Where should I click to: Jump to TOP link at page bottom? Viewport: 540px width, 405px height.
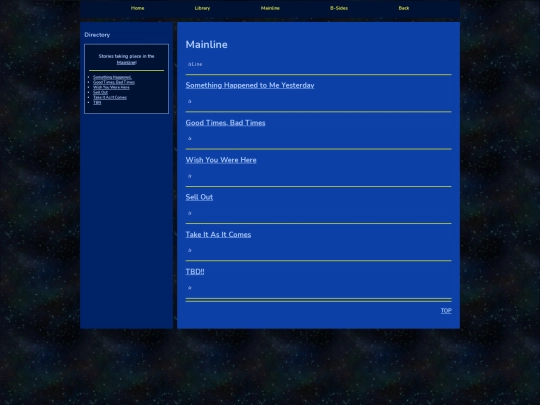[x=446, y=311]
